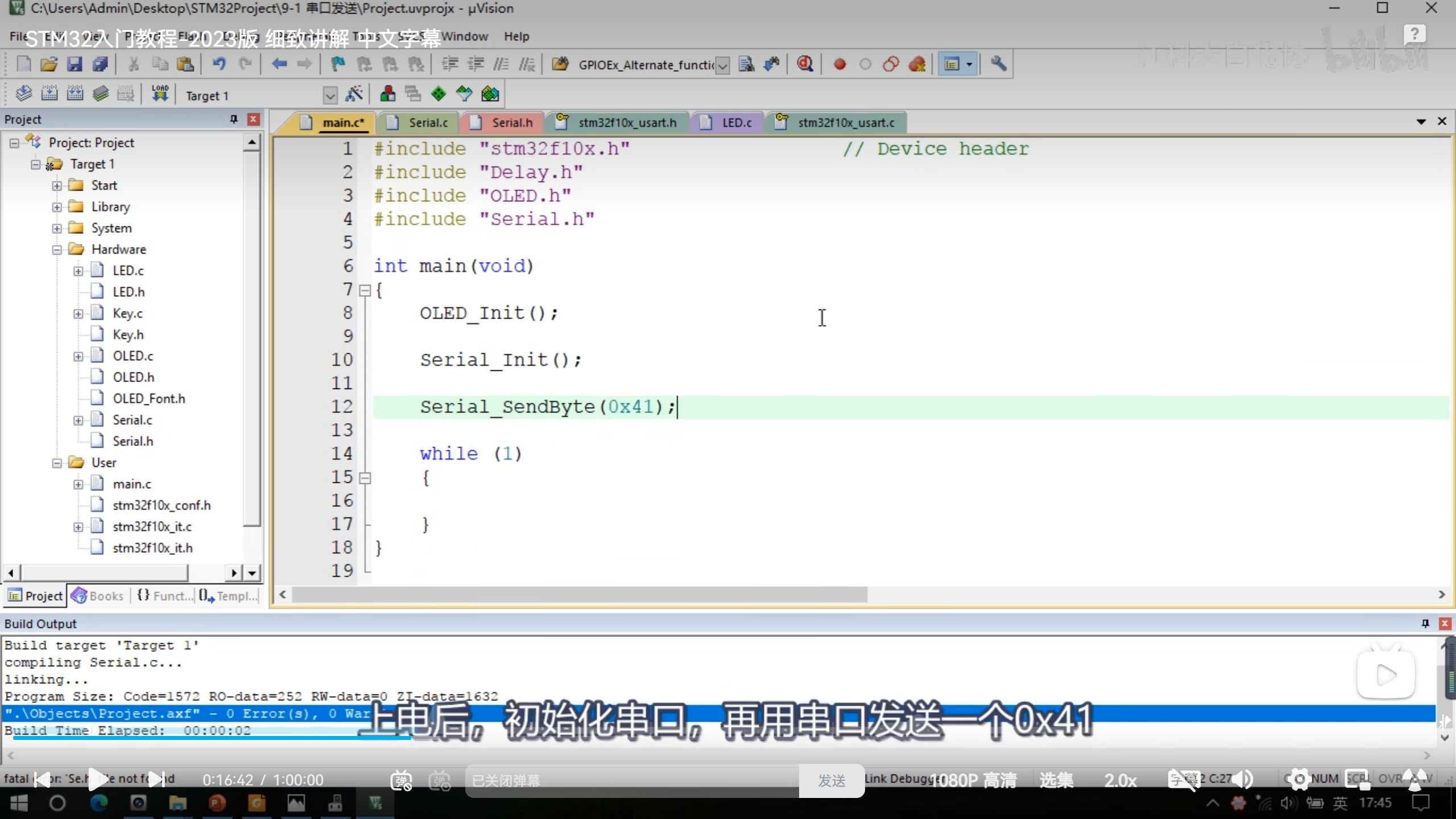Click the Manage Run-Time Environment green diamond
Image resolution: width=1456 pixels, height=819 pixels.
[x=439, y=94]
